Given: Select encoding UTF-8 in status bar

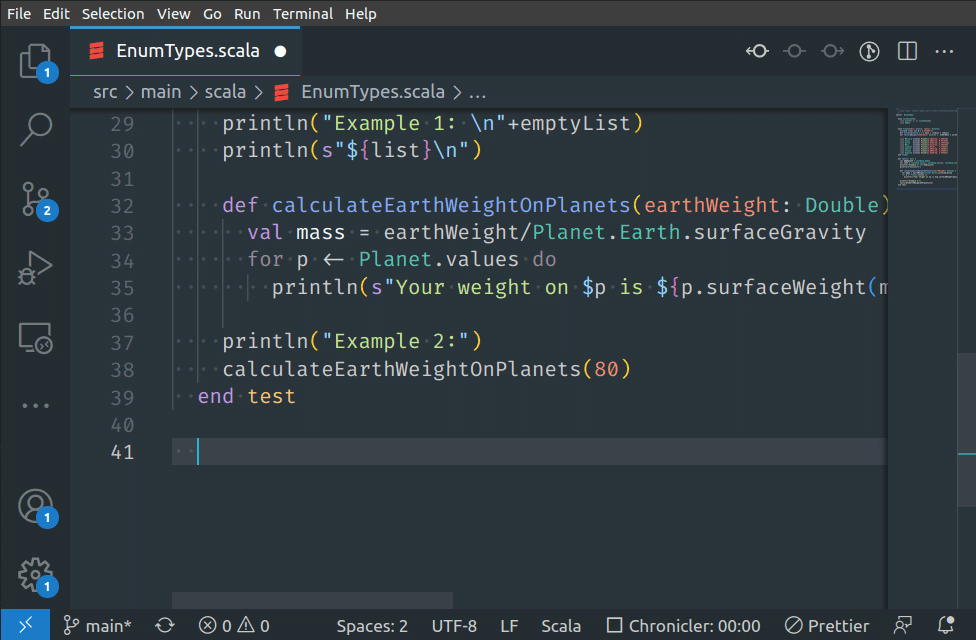Looking at the screenshot, I should [454, 626].
